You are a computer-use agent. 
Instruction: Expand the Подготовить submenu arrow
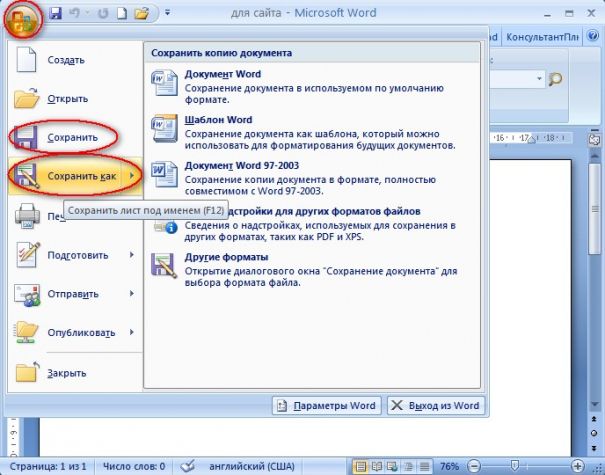pyautogui.click(x=132, y=254)
